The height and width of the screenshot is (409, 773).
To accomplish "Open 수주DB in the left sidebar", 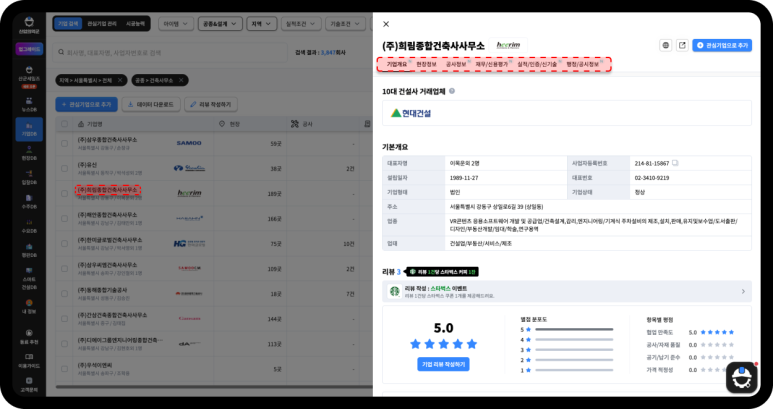I will click(29, 202).
